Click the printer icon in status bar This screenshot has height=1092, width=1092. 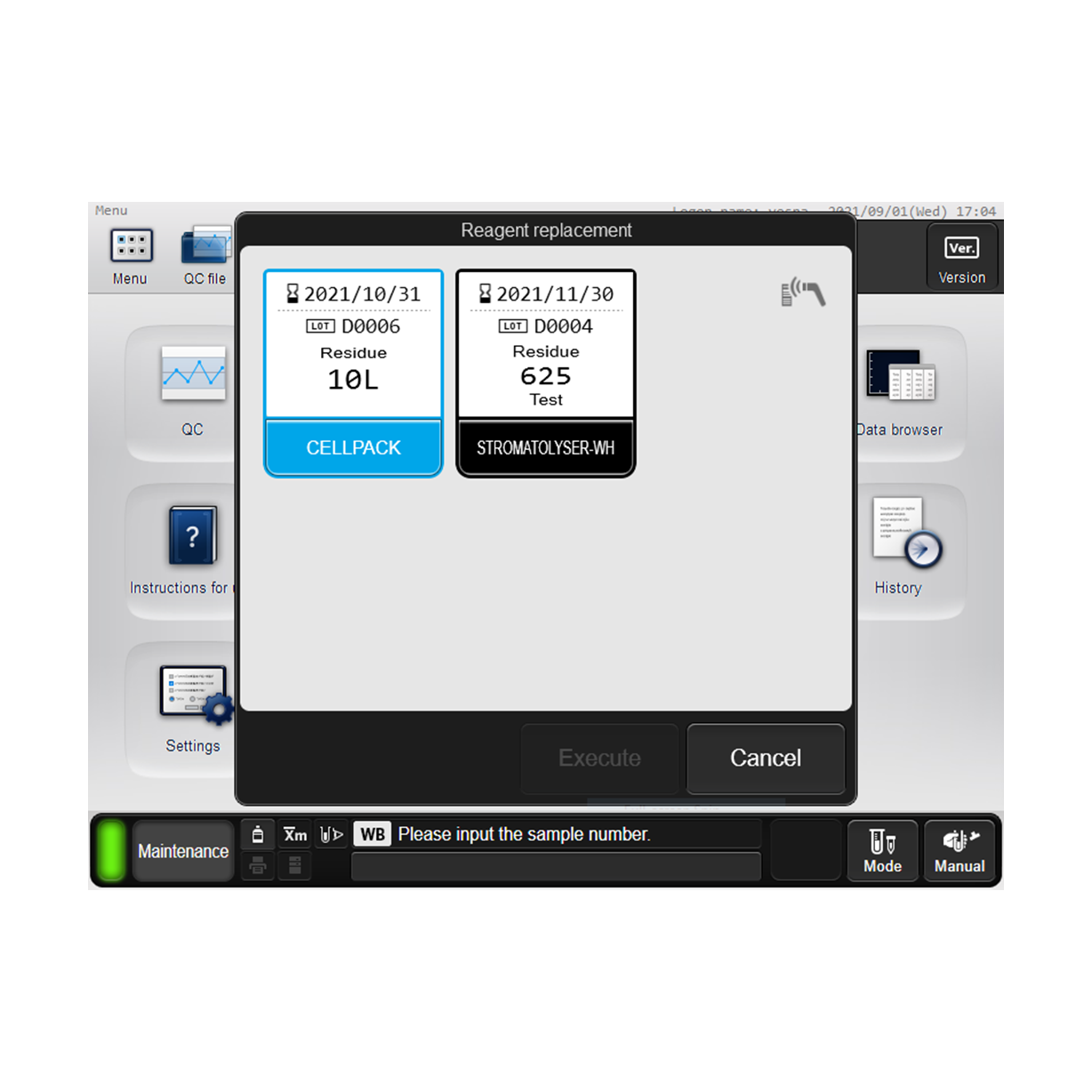[x=258, y=865]
